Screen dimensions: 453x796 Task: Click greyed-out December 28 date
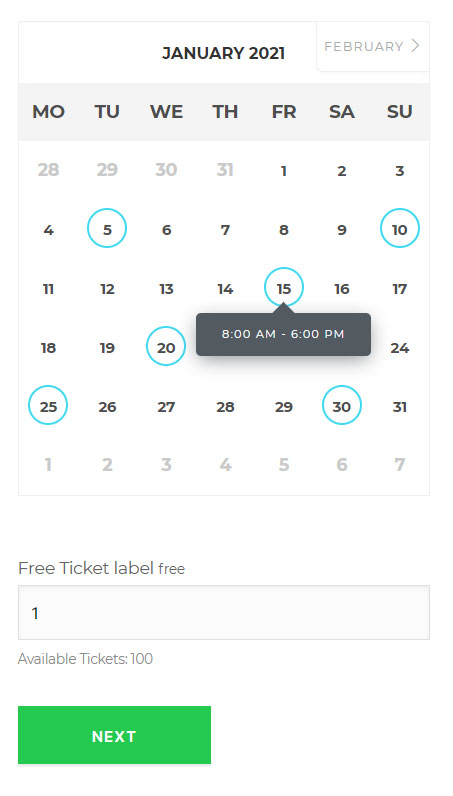[48, 170]
